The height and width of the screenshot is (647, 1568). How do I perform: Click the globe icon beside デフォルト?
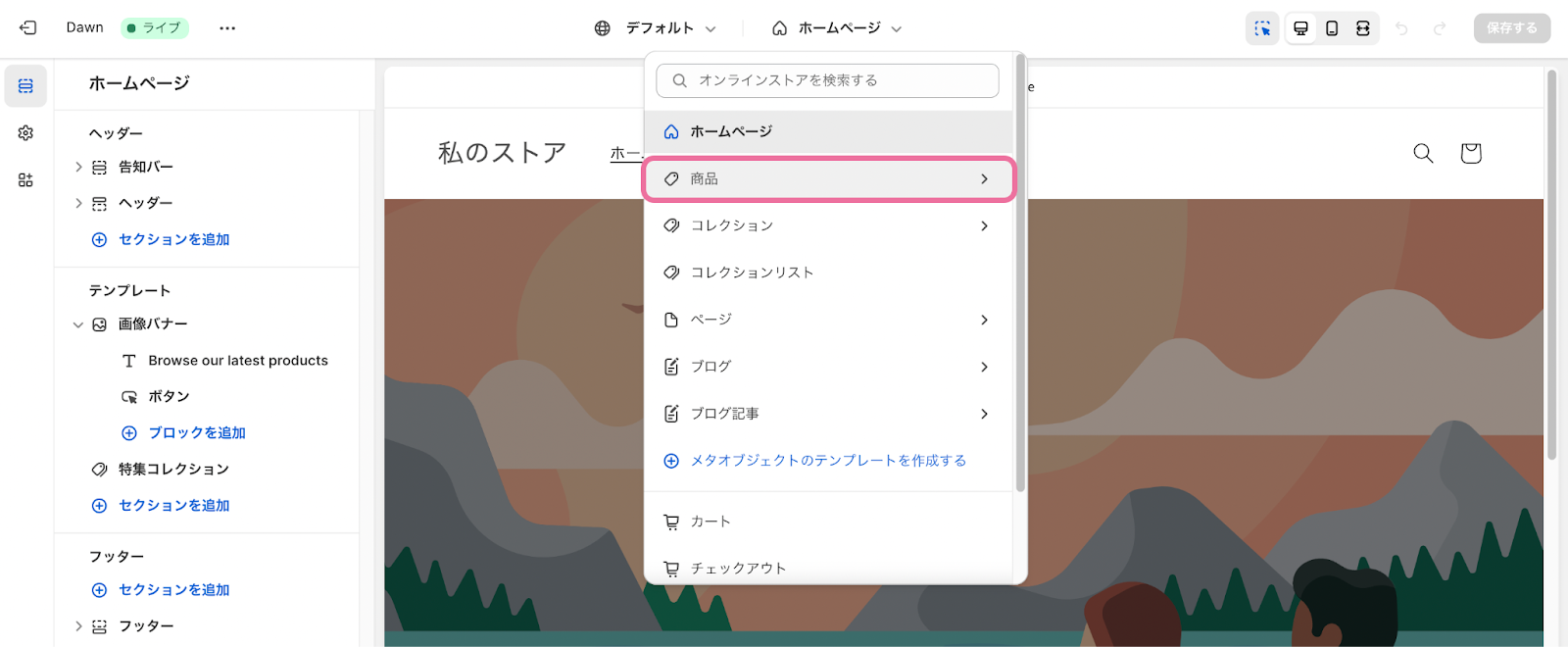(x=603, y=28)
